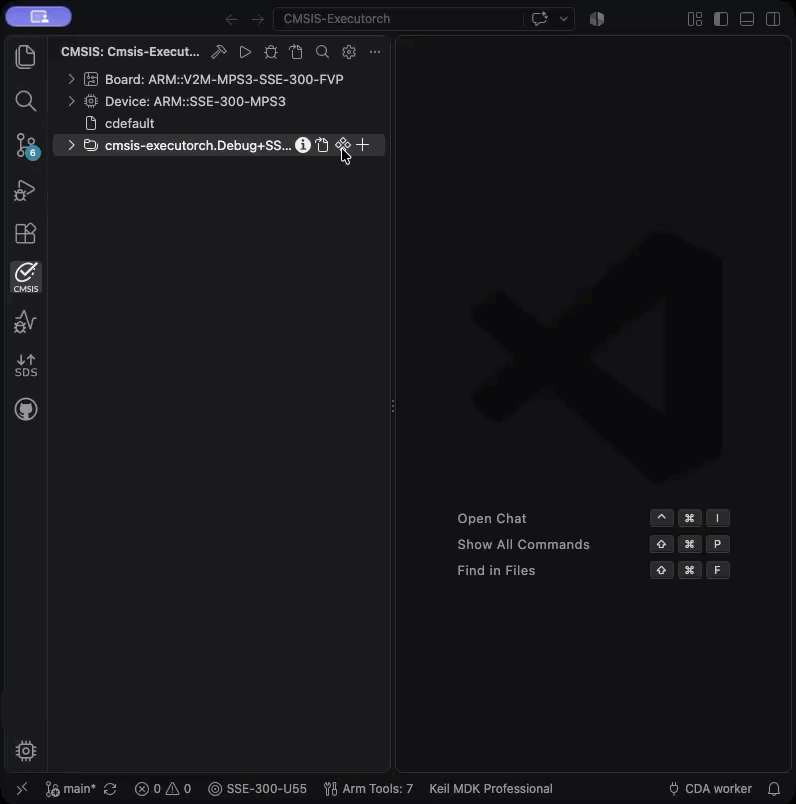796x804 pixels.
Task: Customize layout from title bar icon
Action: [x=695, y=19]
